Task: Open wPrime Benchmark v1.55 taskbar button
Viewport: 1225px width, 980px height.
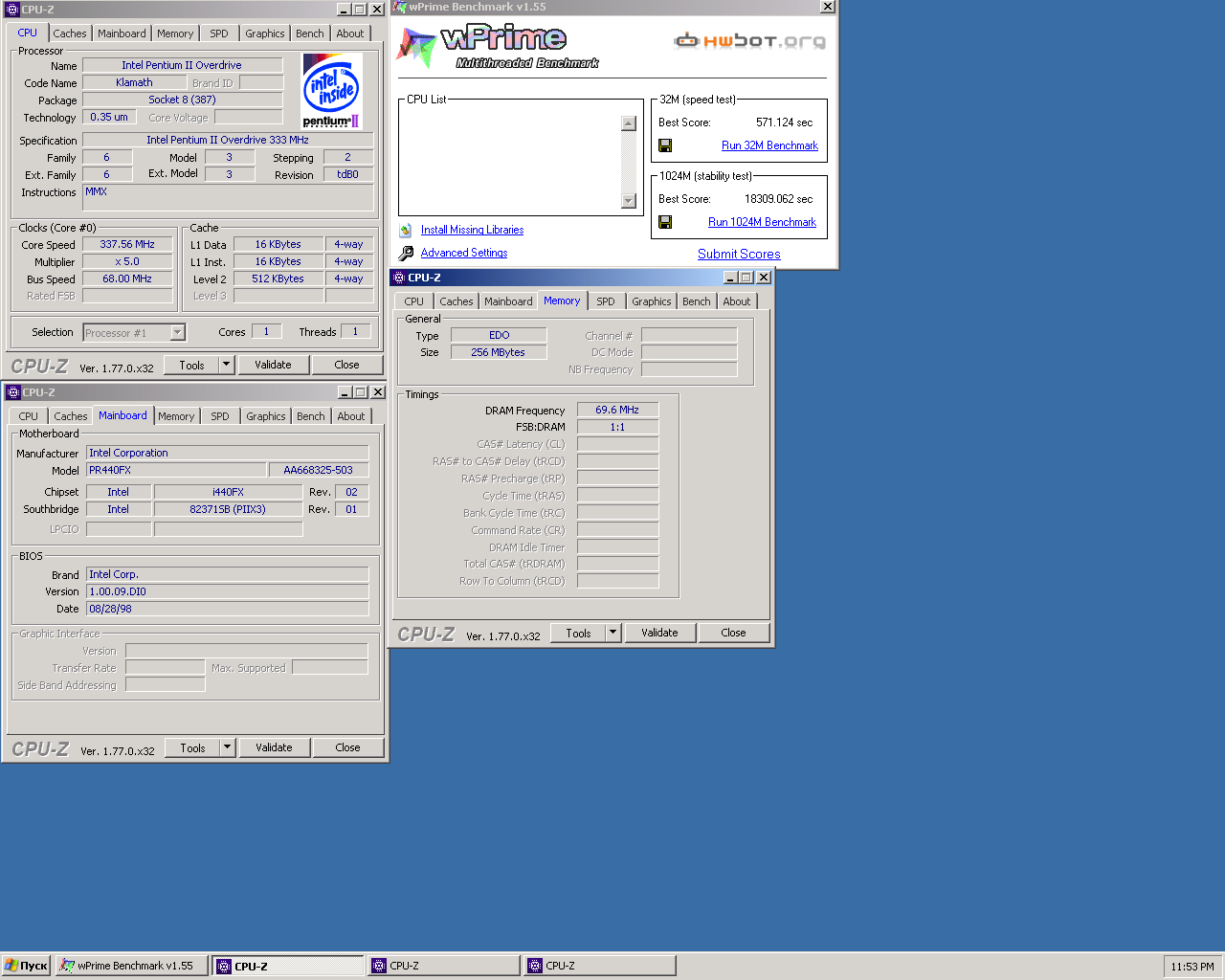Action: [x=132, y=966]
